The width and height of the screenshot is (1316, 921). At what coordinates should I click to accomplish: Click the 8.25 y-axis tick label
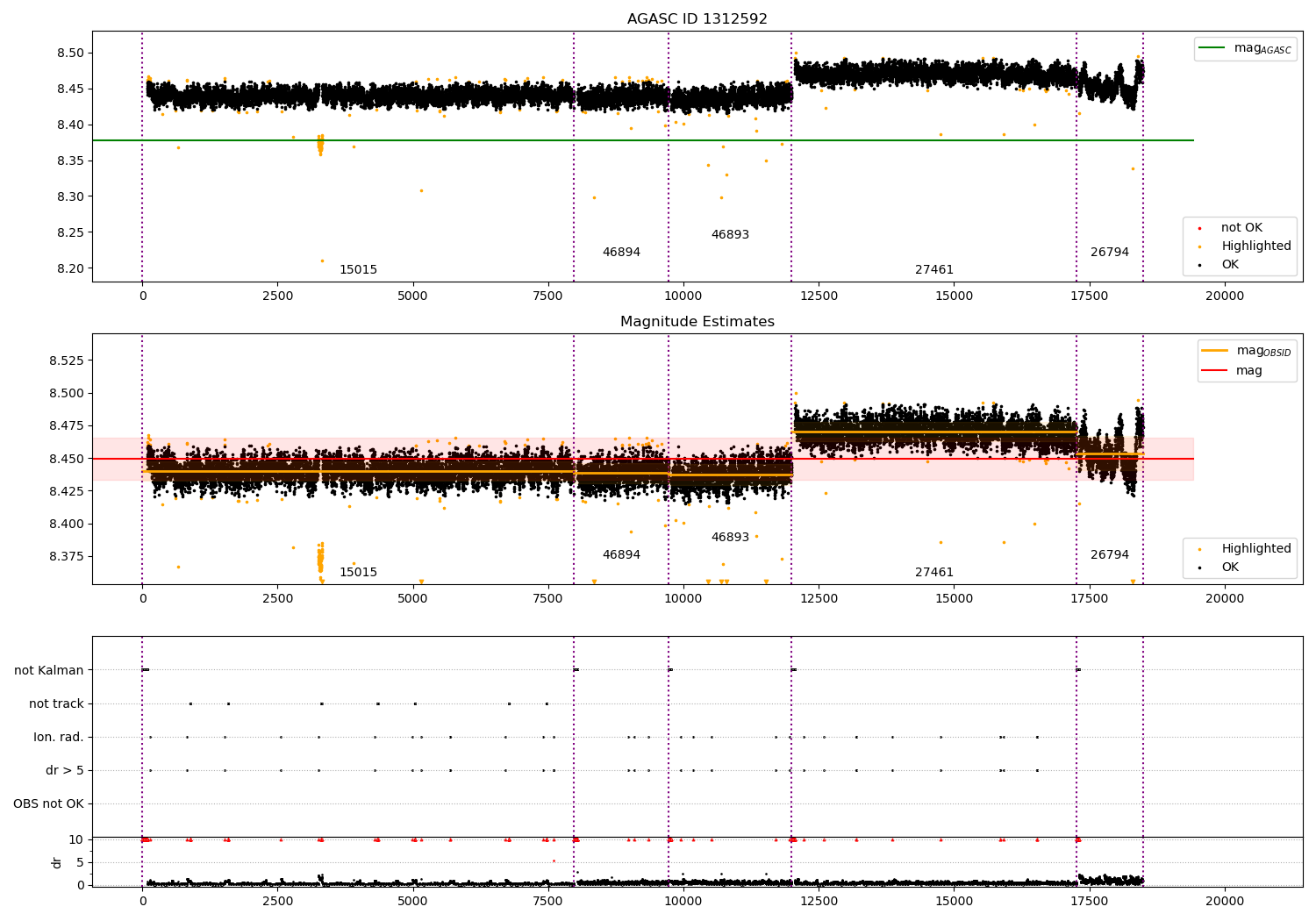(x=70, y=232)
